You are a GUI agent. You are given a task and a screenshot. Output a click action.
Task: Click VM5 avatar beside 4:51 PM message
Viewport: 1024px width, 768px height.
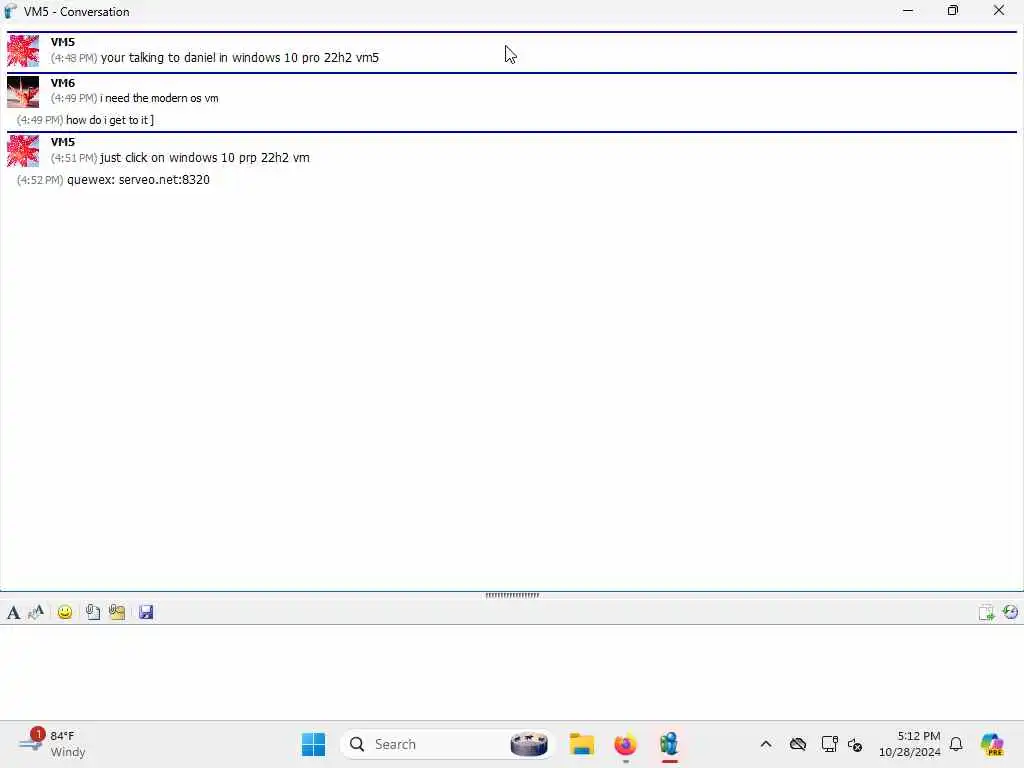coord(23,151)
